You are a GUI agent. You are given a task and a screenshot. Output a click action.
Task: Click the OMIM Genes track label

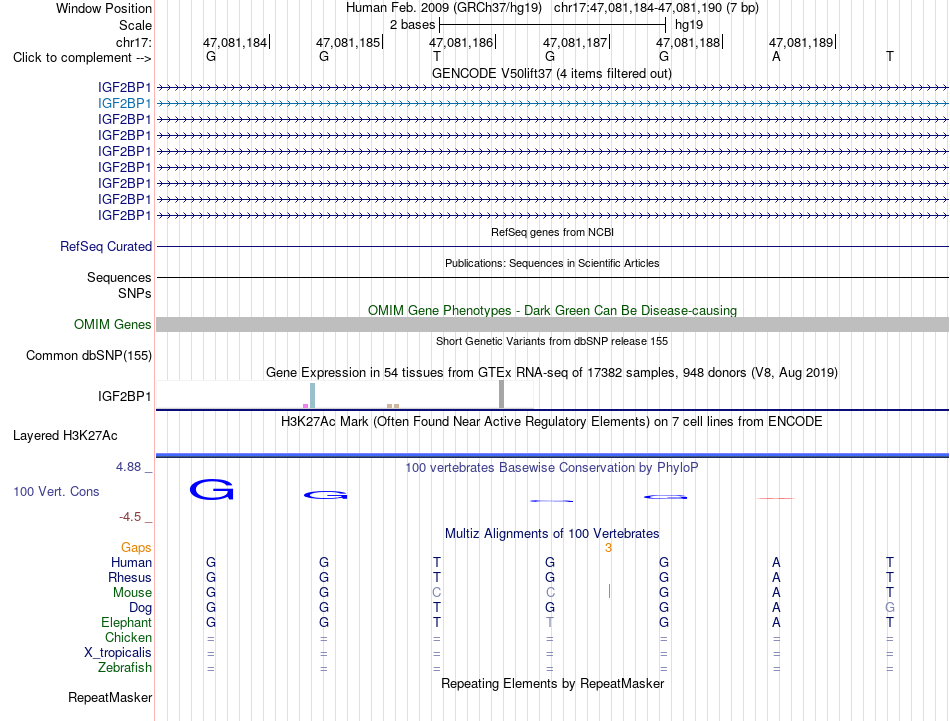[112, 325]
